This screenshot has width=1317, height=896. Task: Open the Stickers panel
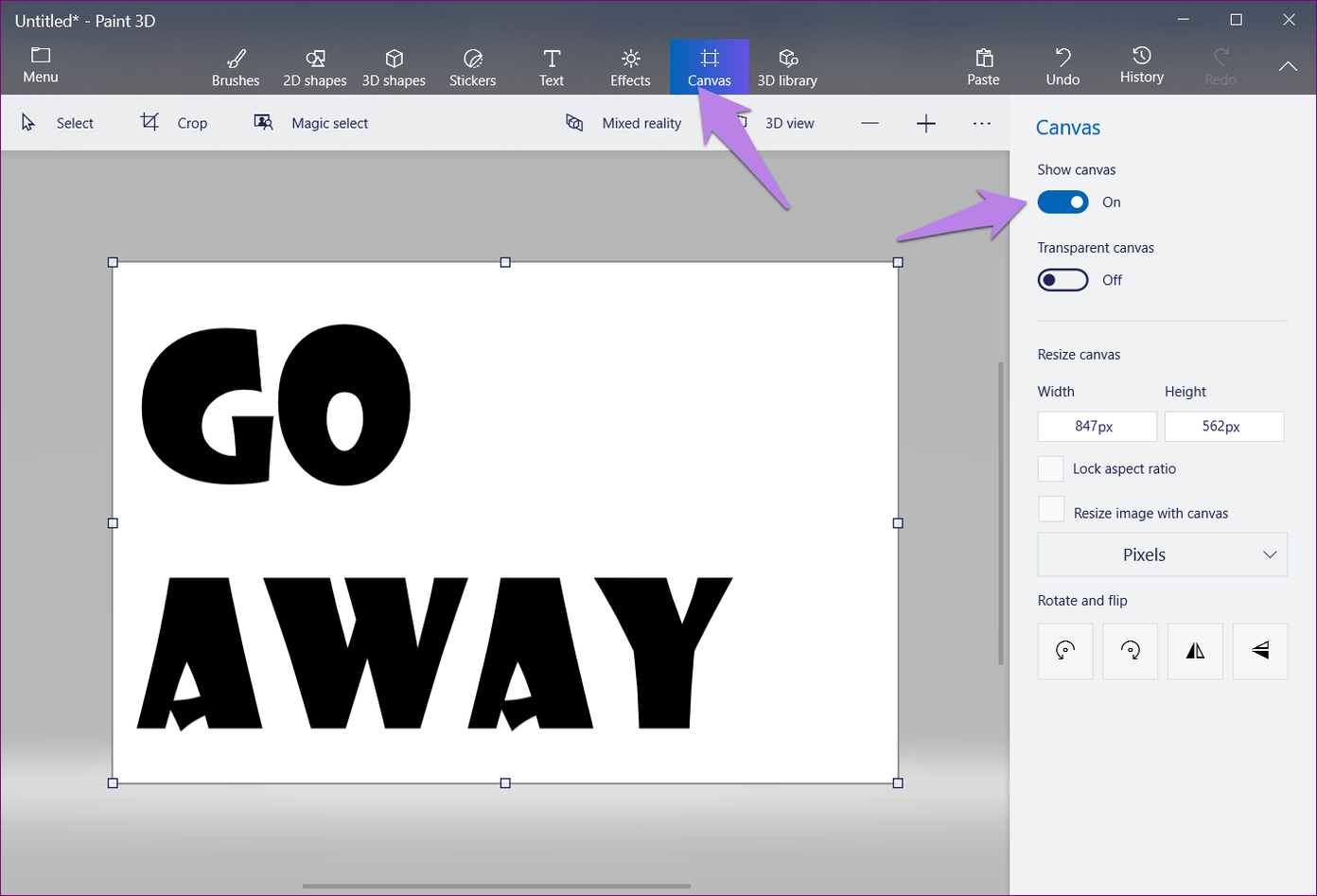(x=472, y=67)
